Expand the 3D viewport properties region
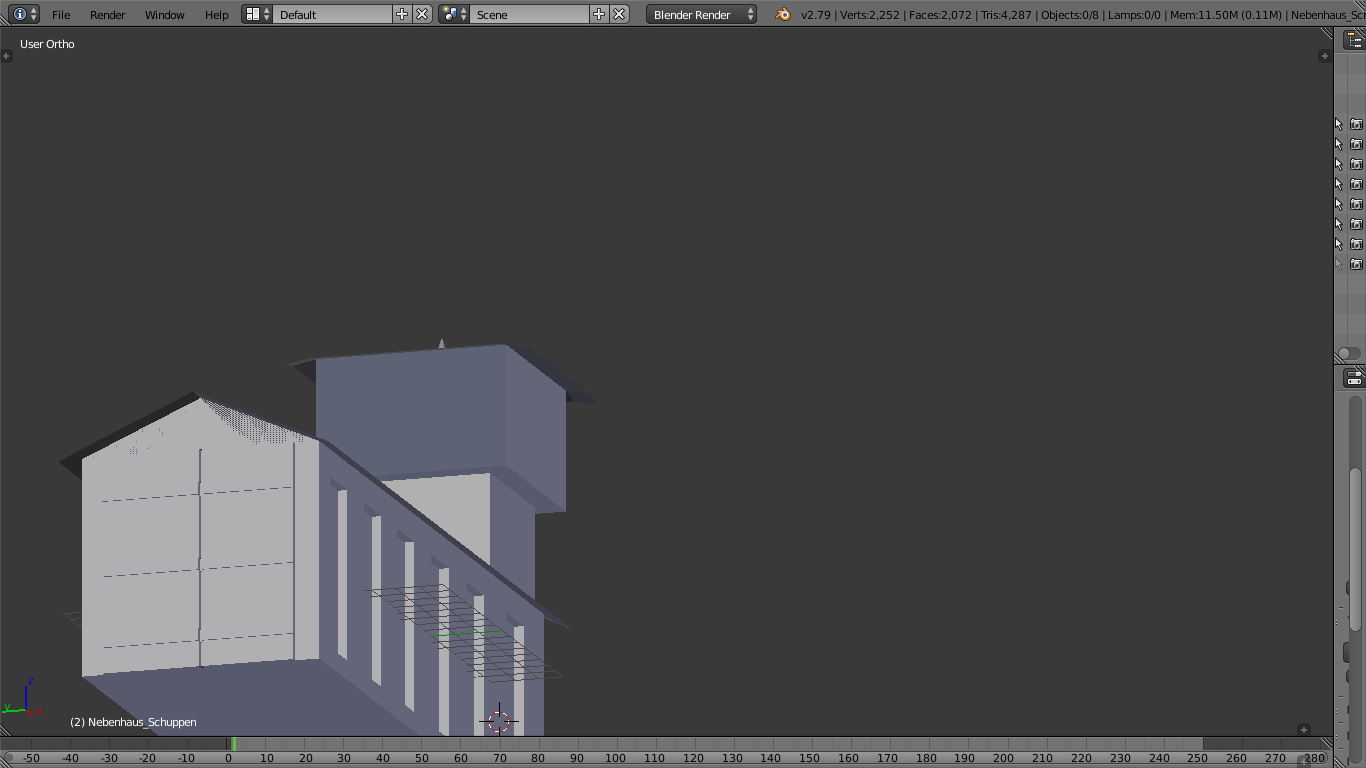 pos(1325,56)
